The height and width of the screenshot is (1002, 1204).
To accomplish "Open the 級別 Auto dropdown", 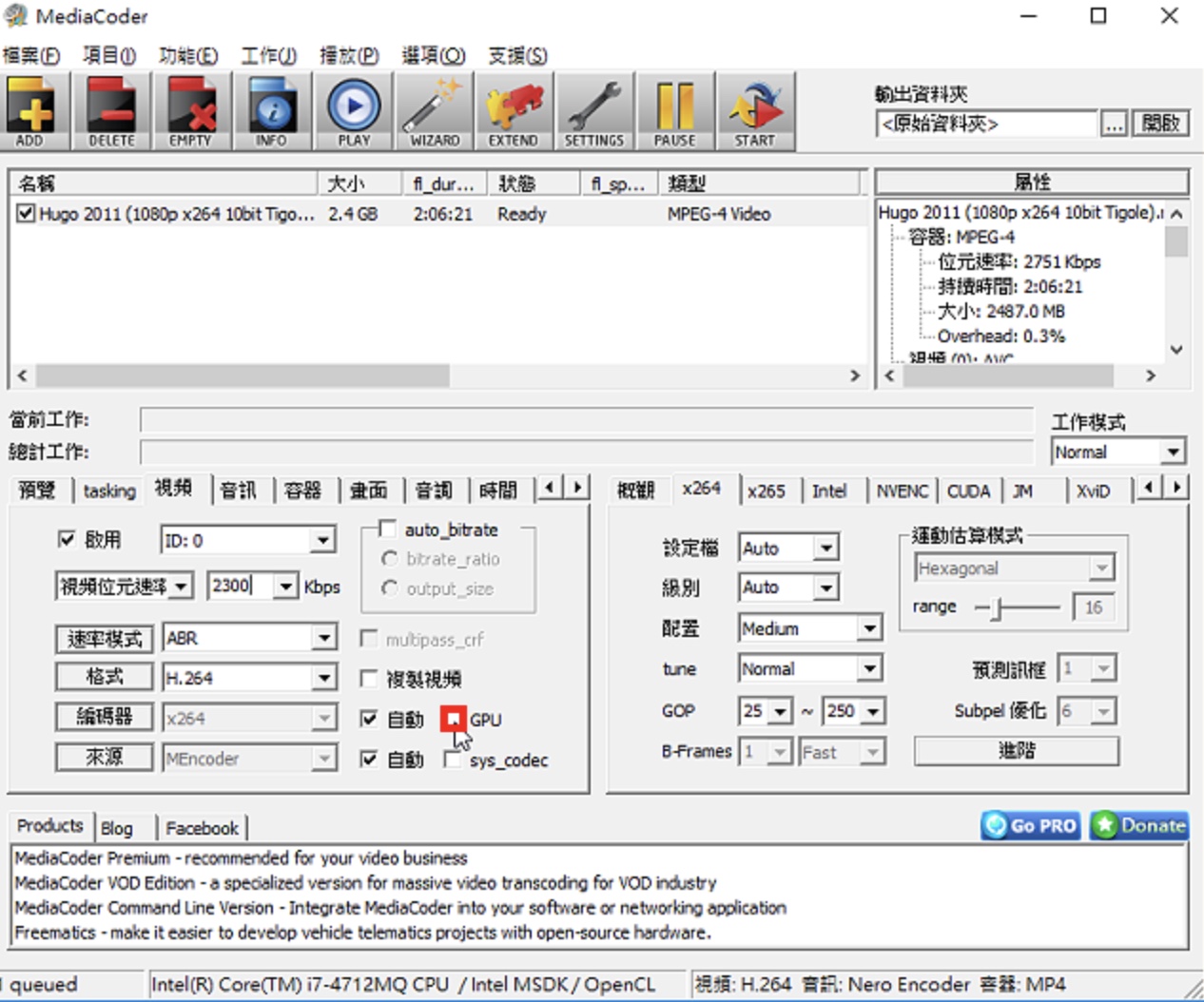I will [825, 588].
